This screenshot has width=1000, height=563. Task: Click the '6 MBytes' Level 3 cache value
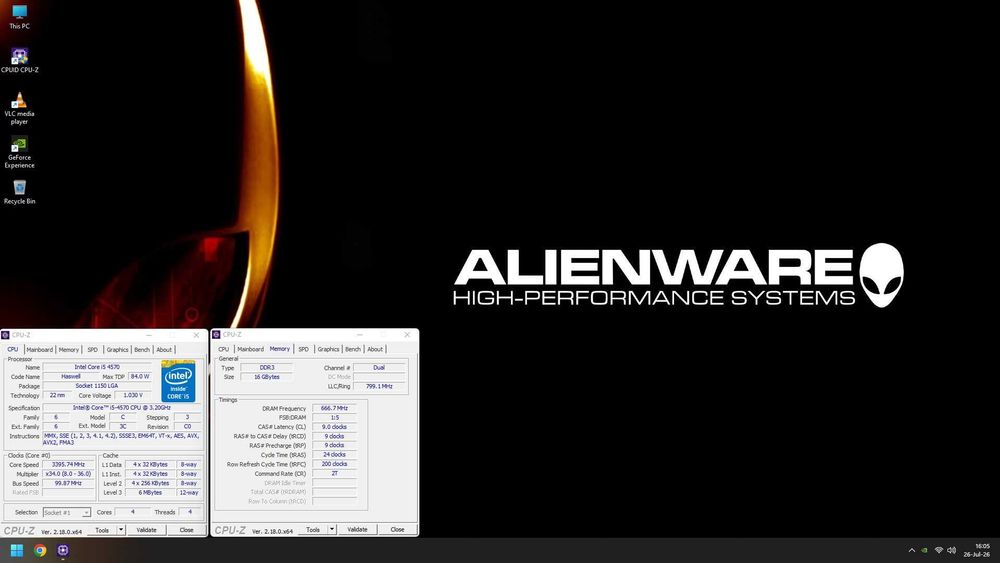point(150,492)
